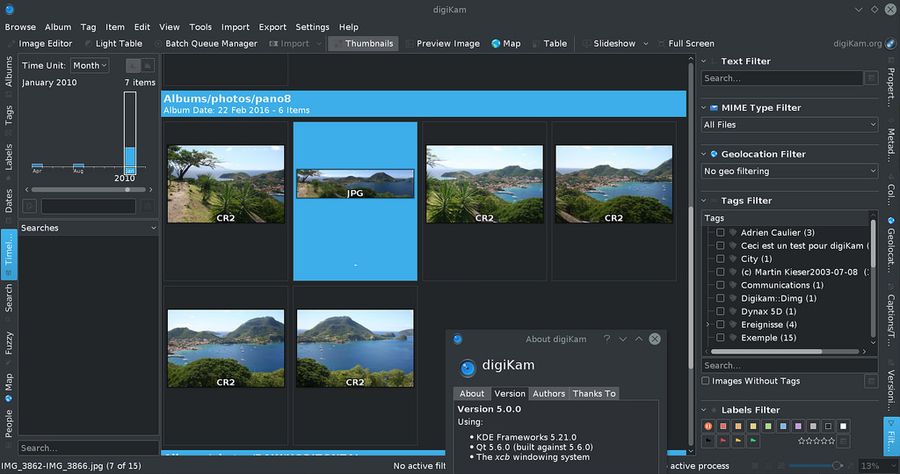This screenshot has height=474, width=900.
Task: Check the City tag checkbox
Action: pos(720,259)
